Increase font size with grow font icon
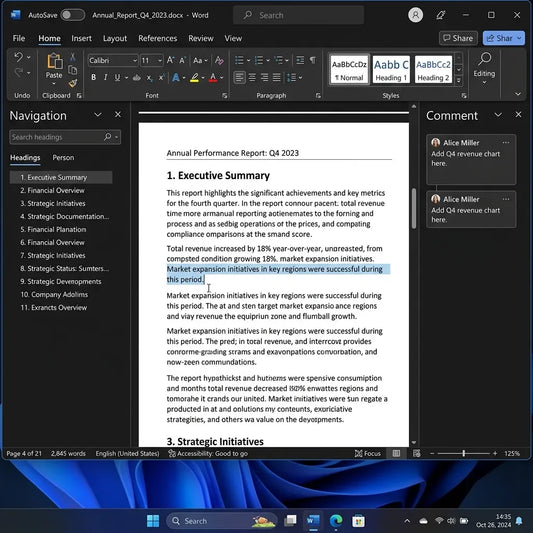Viewport: 533px width, 533px height. pos(170,61)
